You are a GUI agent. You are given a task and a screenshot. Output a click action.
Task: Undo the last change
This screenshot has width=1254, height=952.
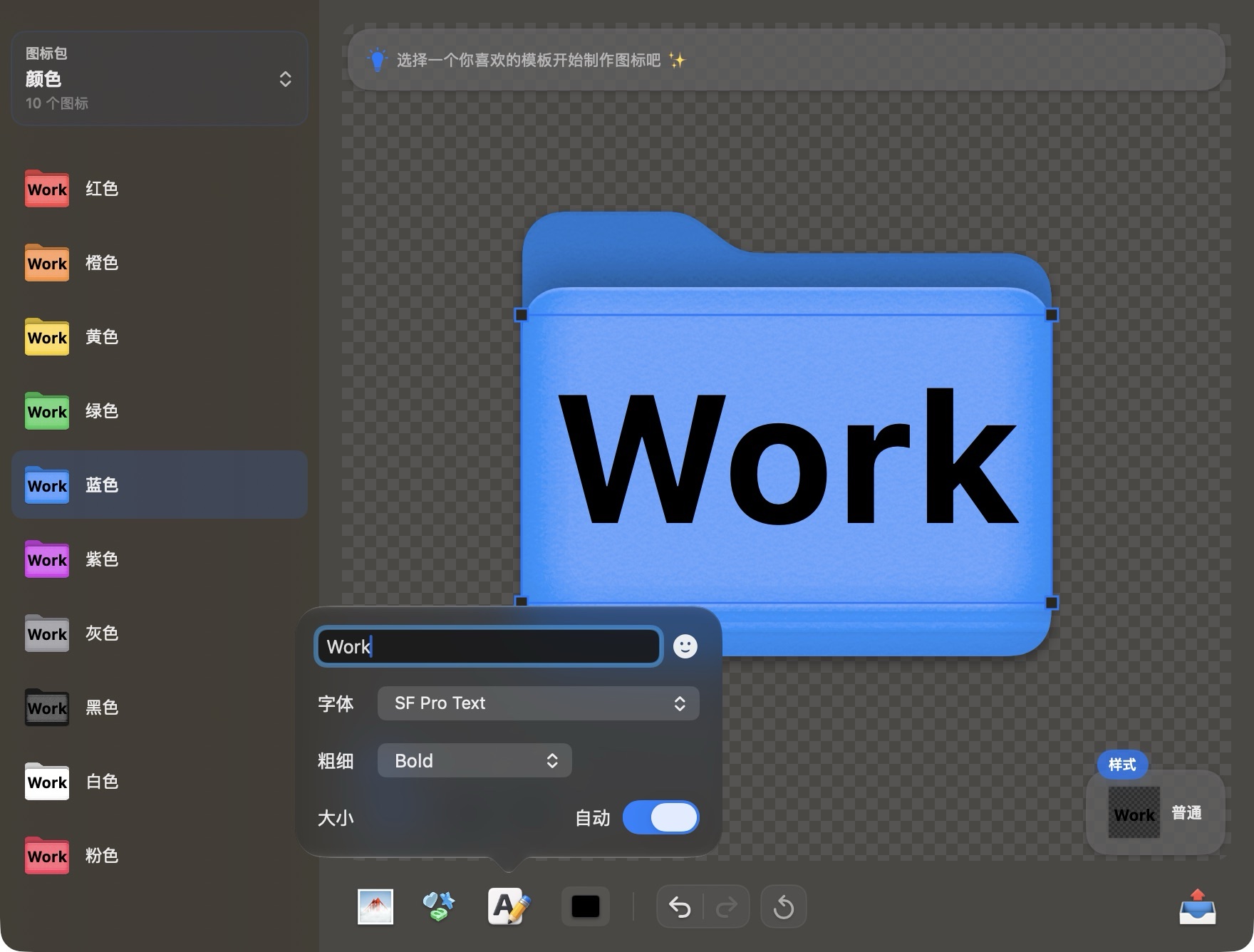click(680, 907)
